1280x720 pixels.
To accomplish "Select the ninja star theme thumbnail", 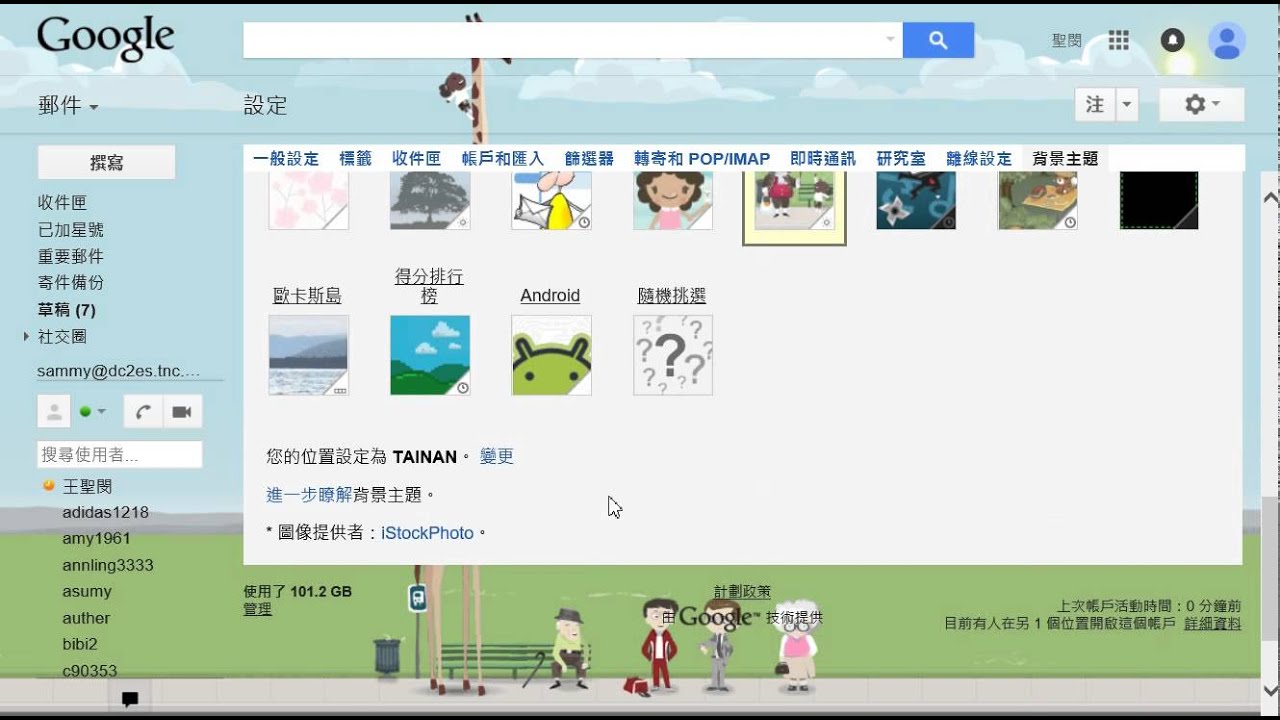I will [x=916, y=200].
